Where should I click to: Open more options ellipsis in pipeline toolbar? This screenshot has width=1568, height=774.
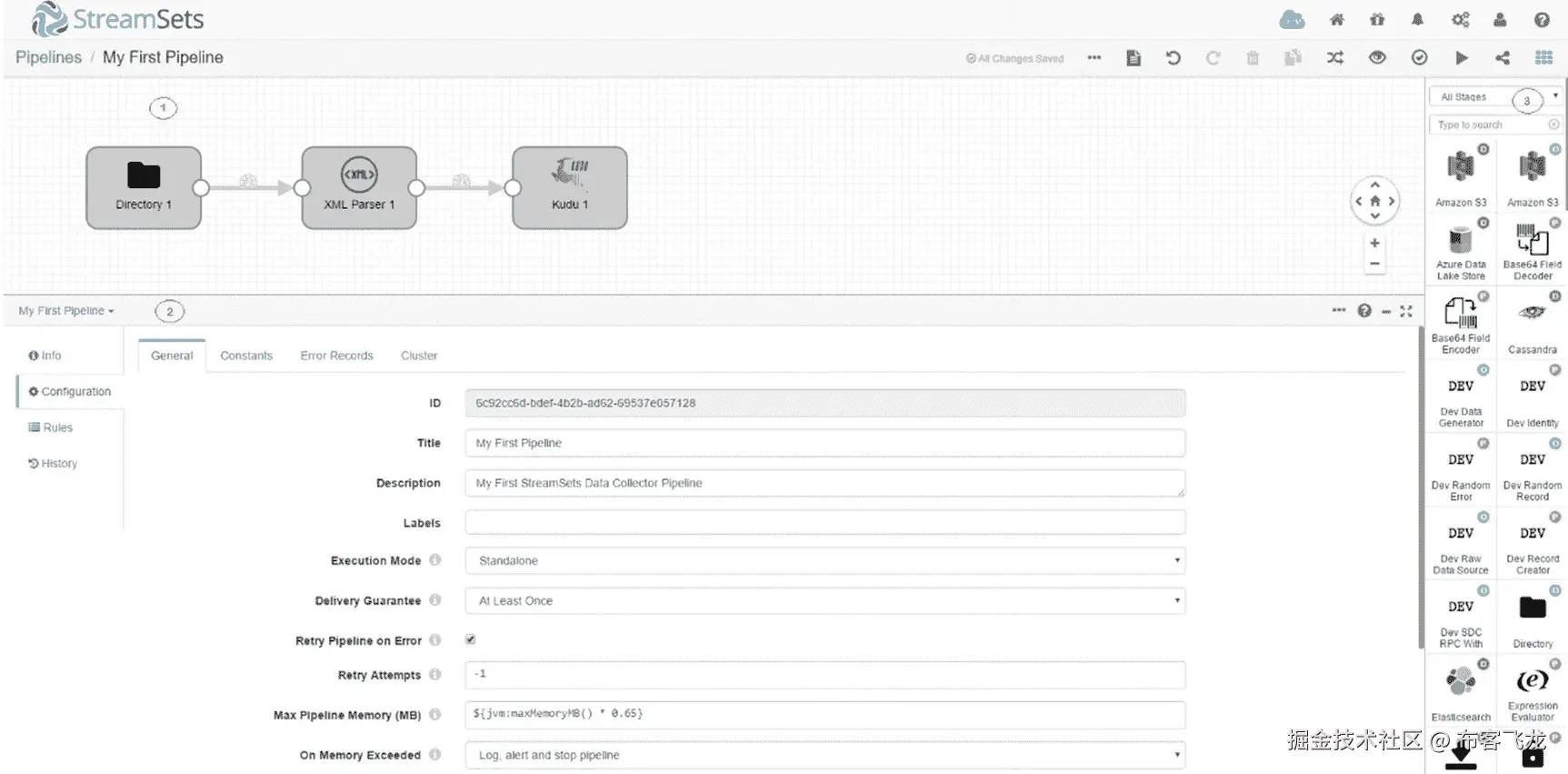1094,57
